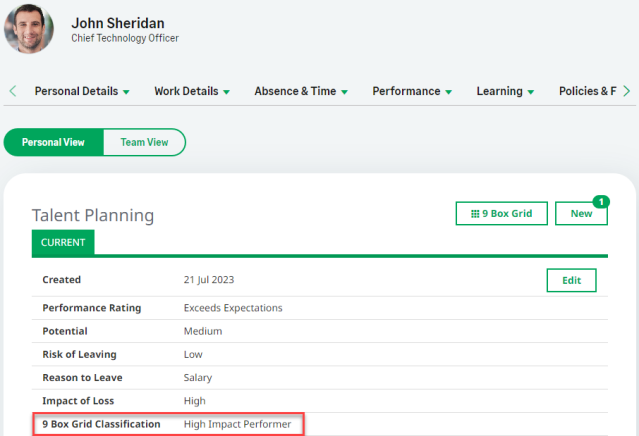Select the CURRENT tab
639x436 pixels.
click(x=63, y=242)
